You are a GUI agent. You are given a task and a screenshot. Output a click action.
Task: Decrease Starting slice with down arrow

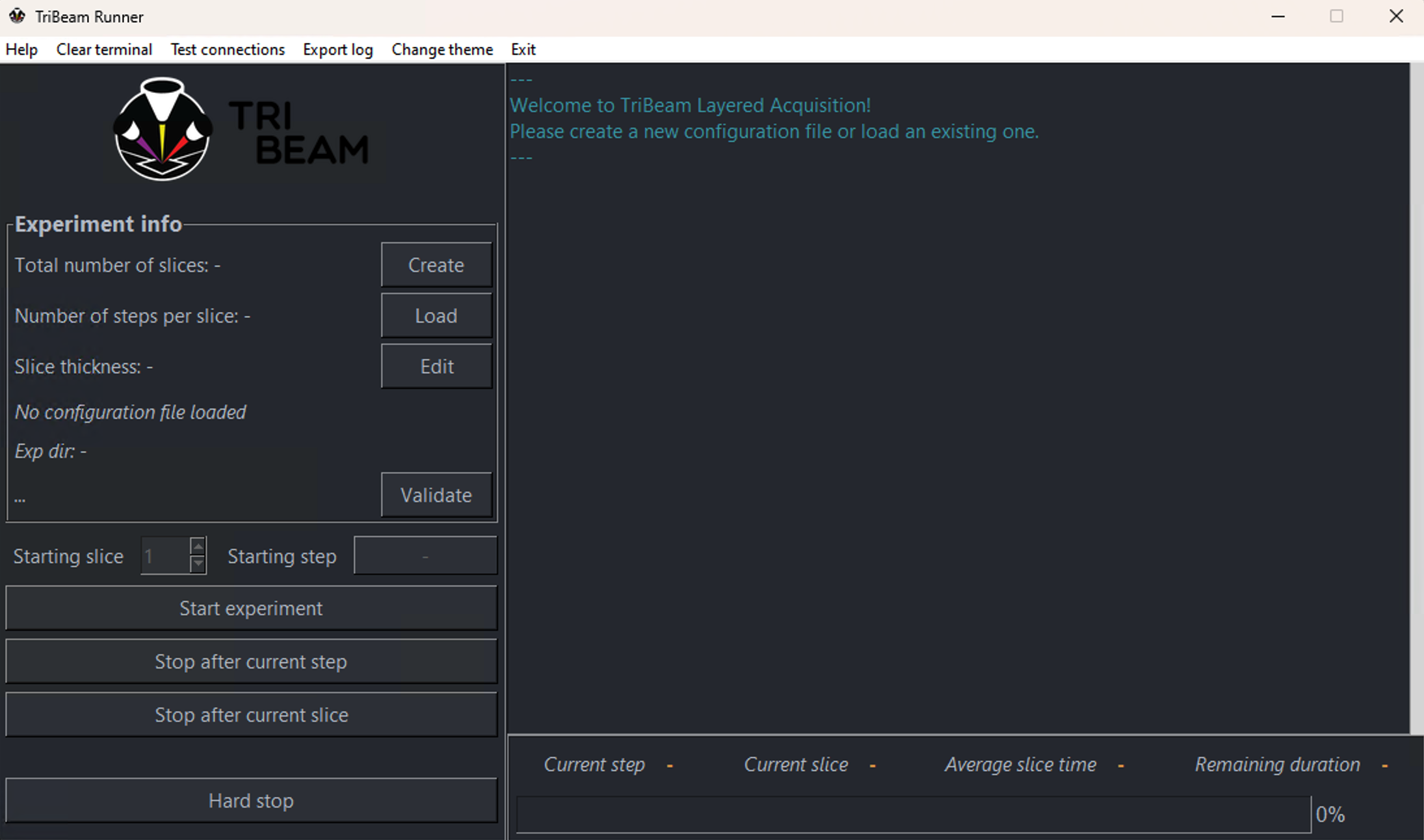pos(198,564)
